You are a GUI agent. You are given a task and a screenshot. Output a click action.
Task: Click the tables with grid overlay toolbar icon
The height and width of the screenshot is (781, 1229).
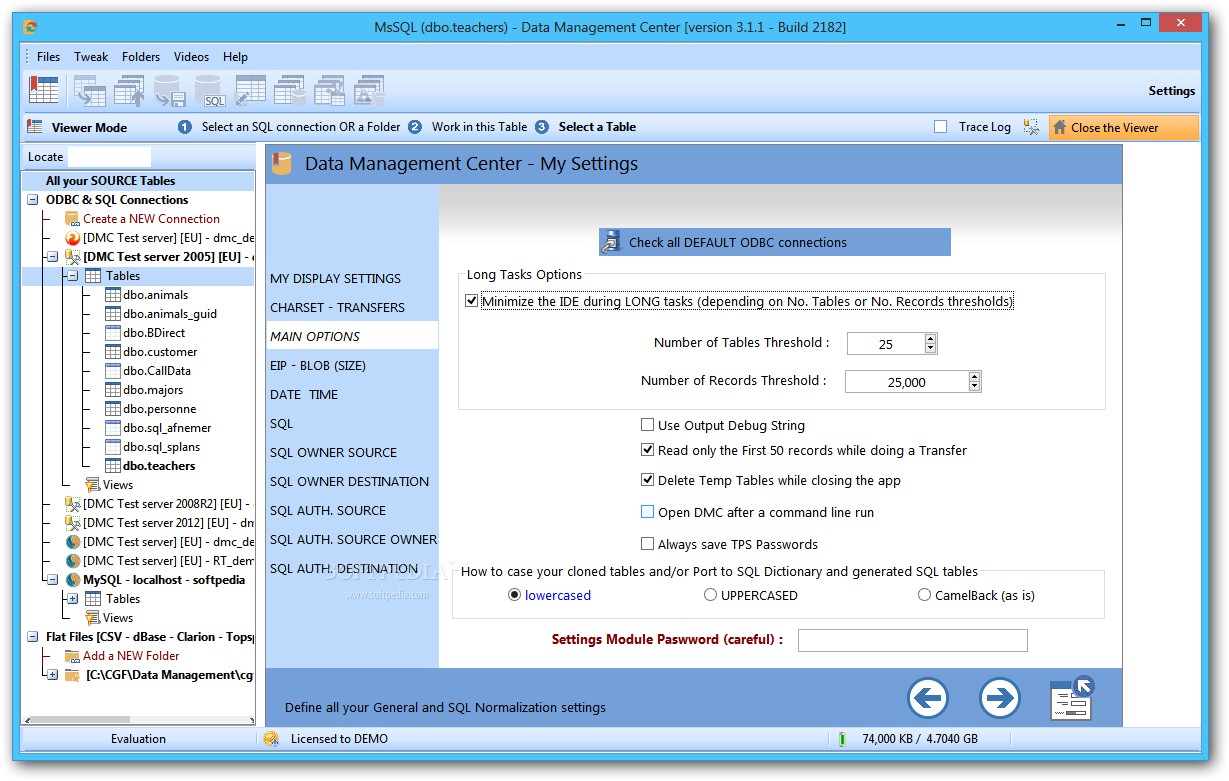click(330, 91)
